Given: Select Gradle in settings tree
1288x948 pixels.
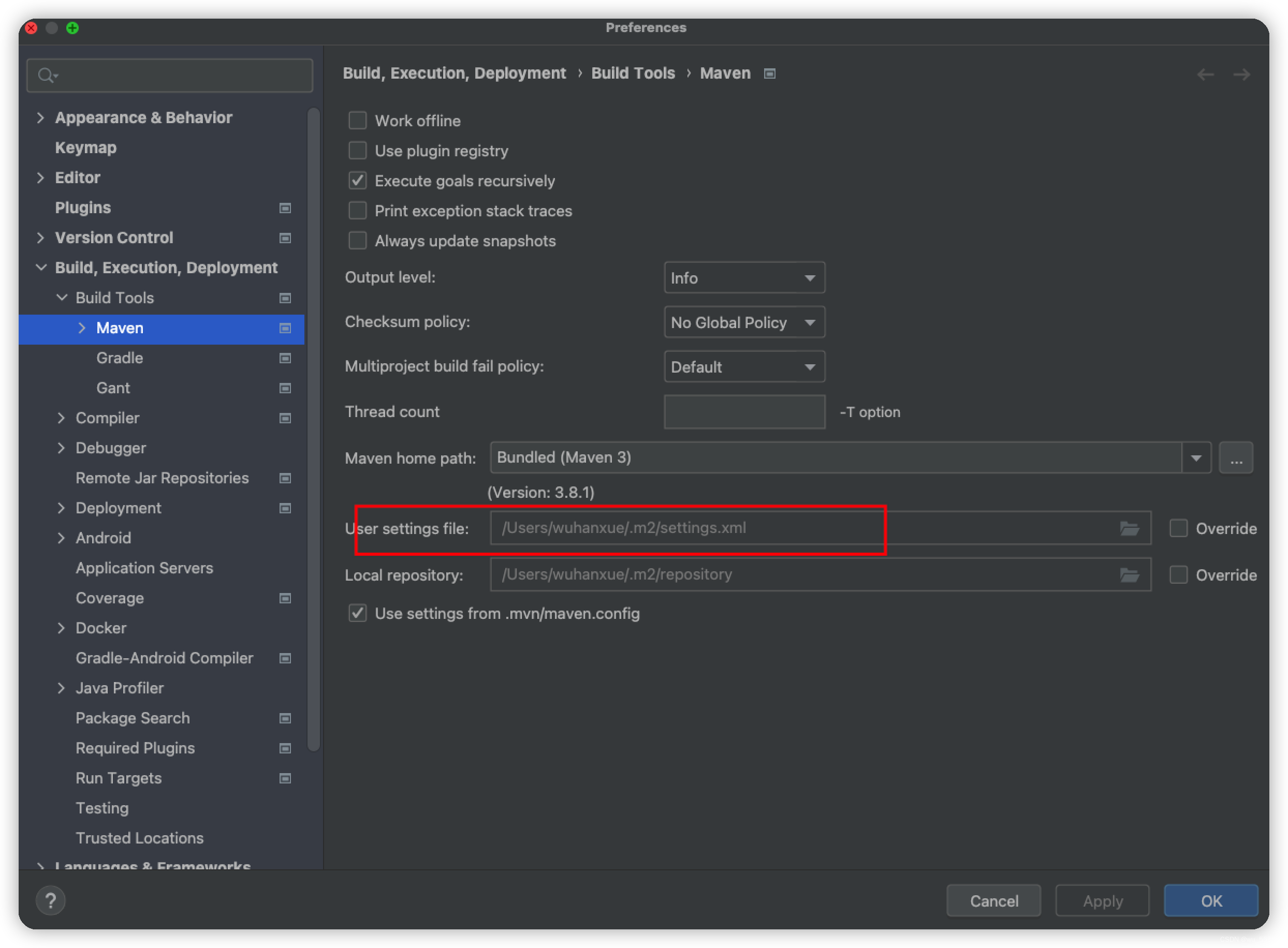Looking at the screenshot, I should pos(120,358).
